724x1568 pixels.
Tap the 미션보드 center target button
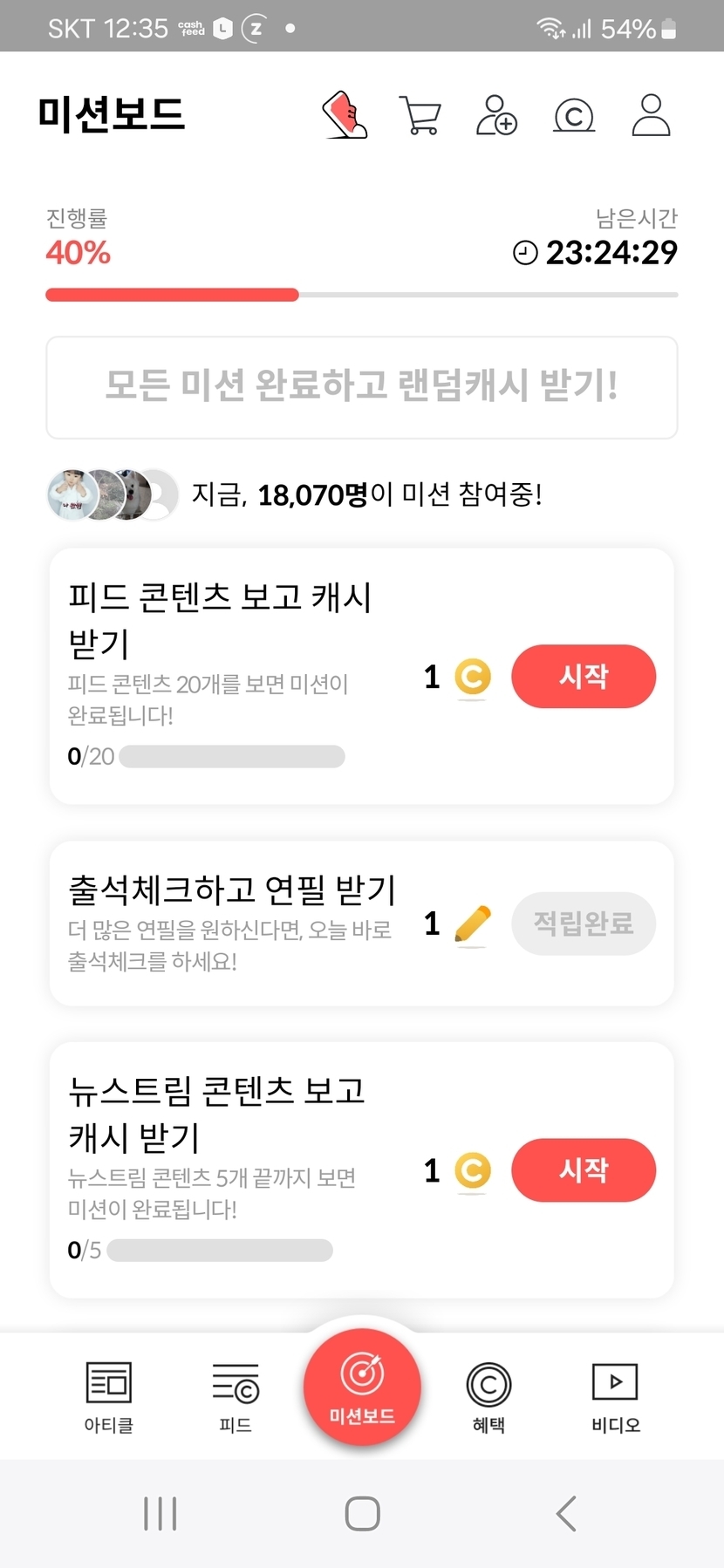coord(362,1387)
